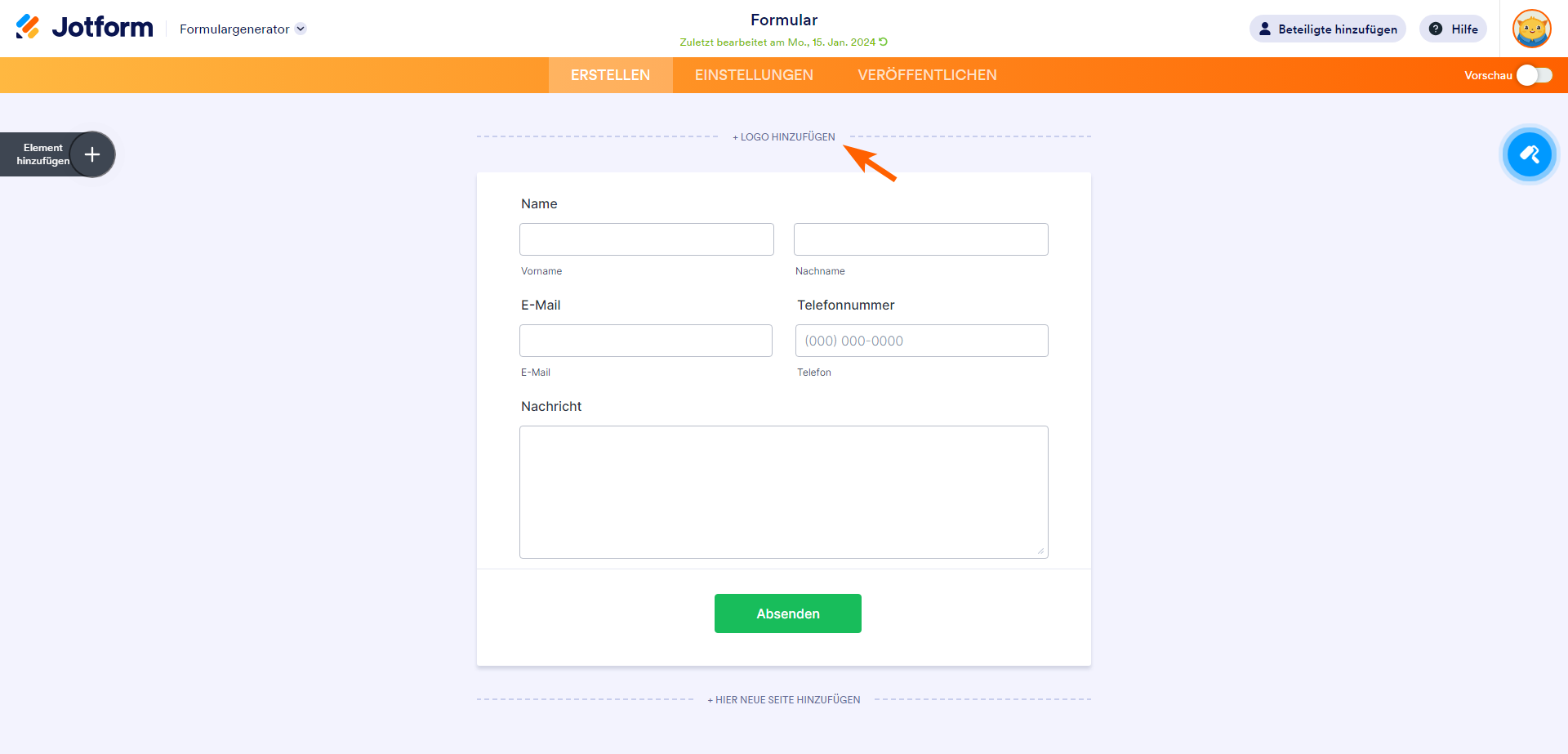Viewport: 1568px width, 754px height.
Task: Switch to the EINSTELLUNGEN tab
Action: [x=754, y=75]
